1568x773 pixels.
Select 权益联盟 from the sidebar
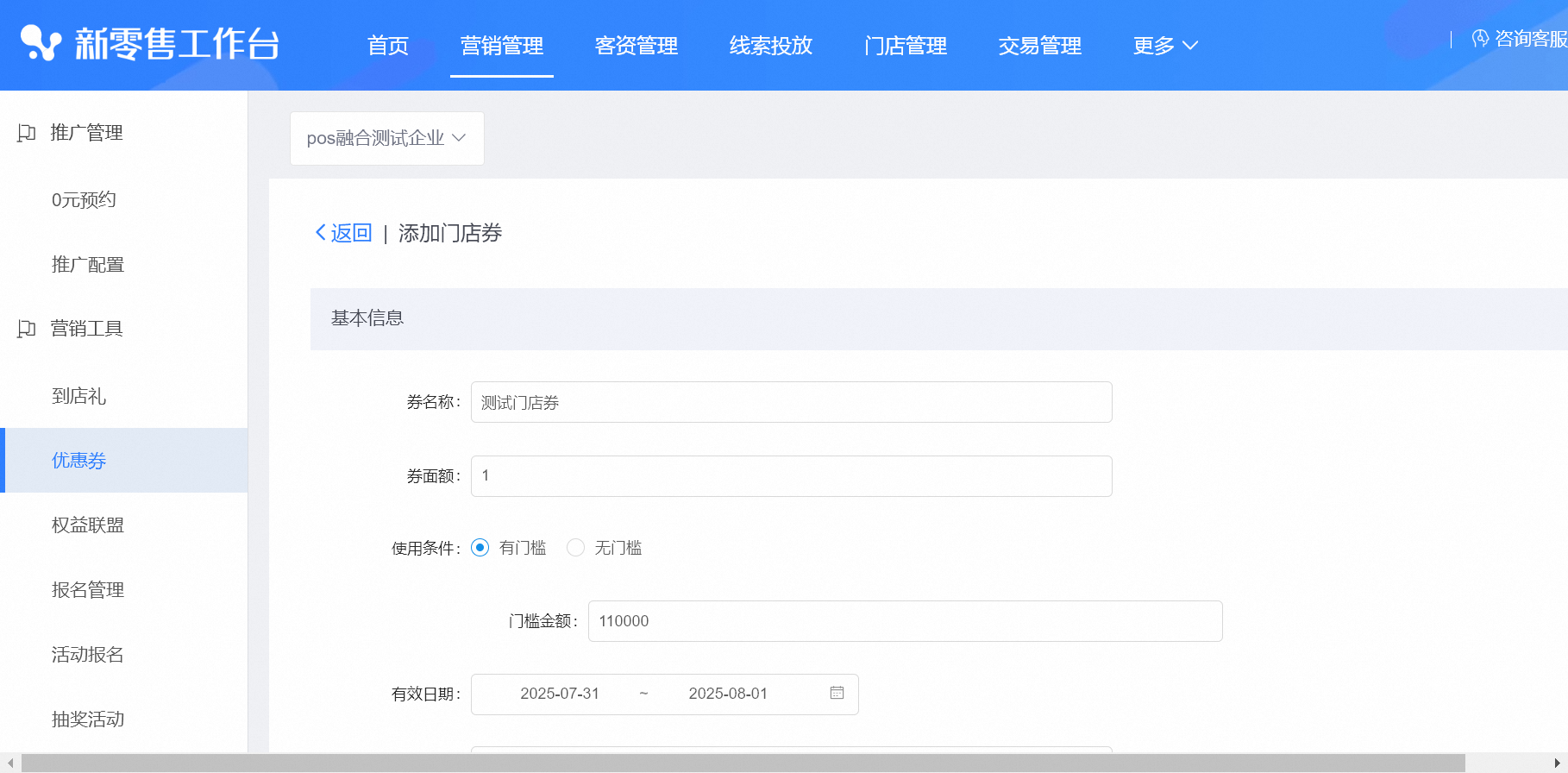[88, 525]
